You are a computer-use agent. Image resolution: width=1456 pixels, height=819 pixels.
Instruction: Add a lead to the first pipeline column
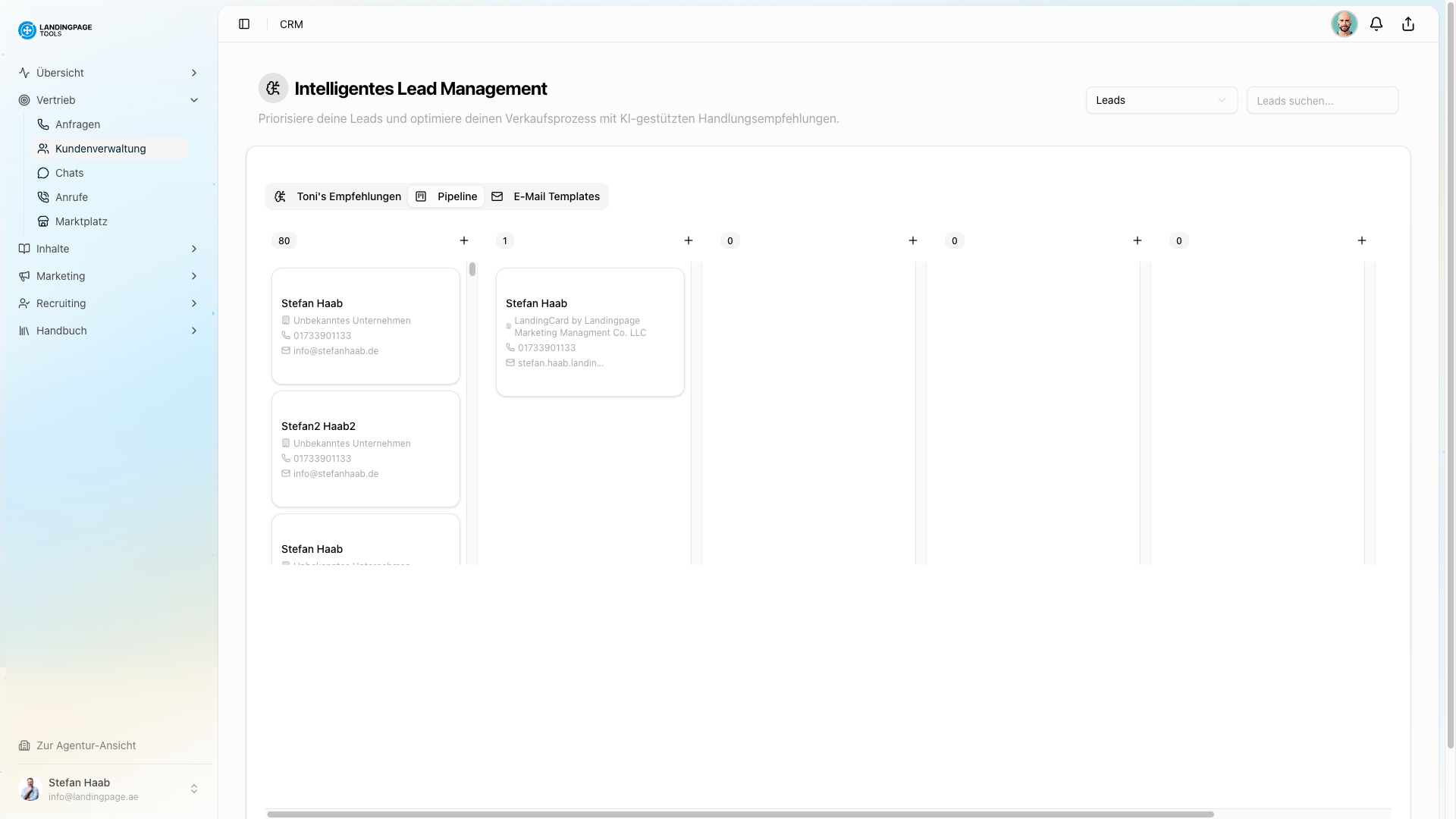pyautogui.click(x=464, y=240)
